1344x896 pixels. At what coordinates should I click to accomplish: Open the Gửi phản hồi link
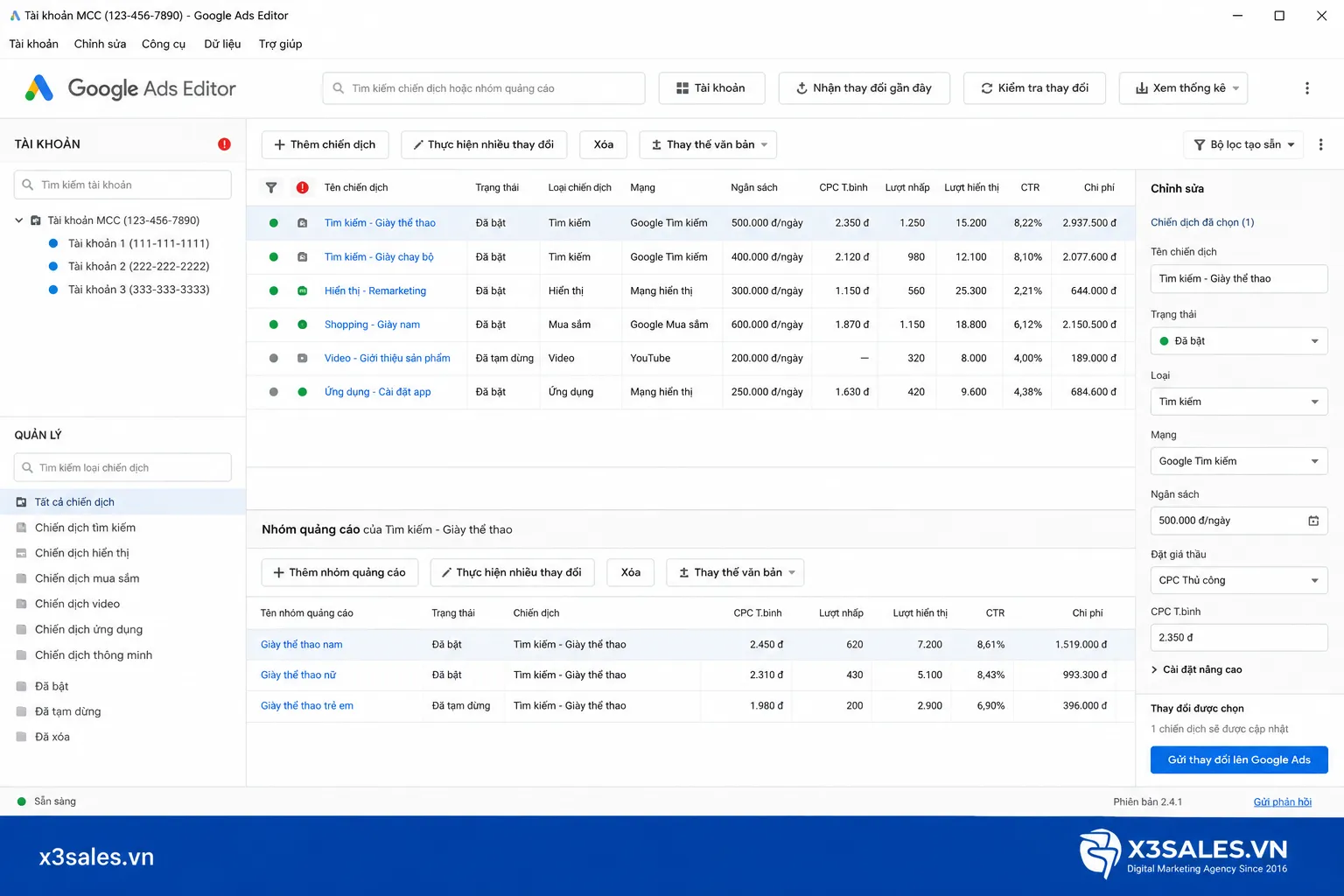pos(1283,801)
